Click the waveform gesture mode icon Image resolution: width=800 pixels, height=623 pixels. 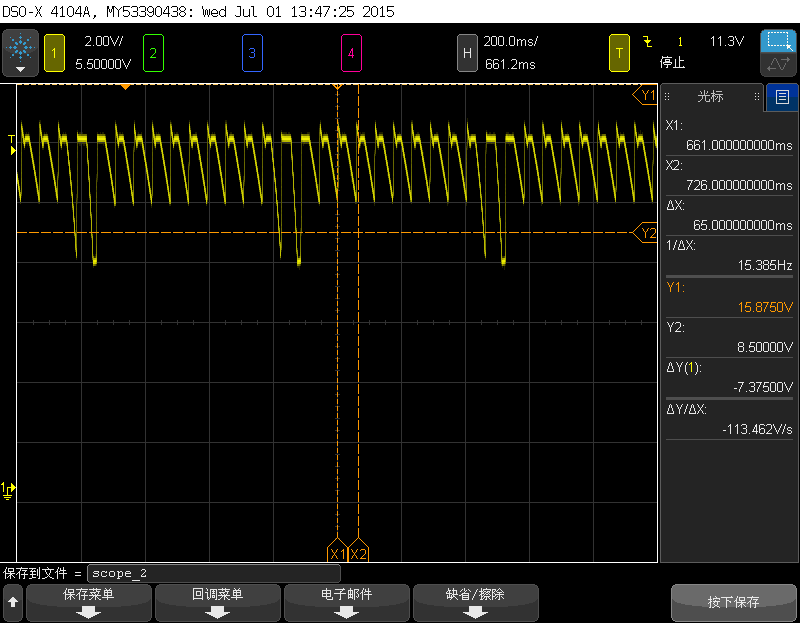point(778,65)
